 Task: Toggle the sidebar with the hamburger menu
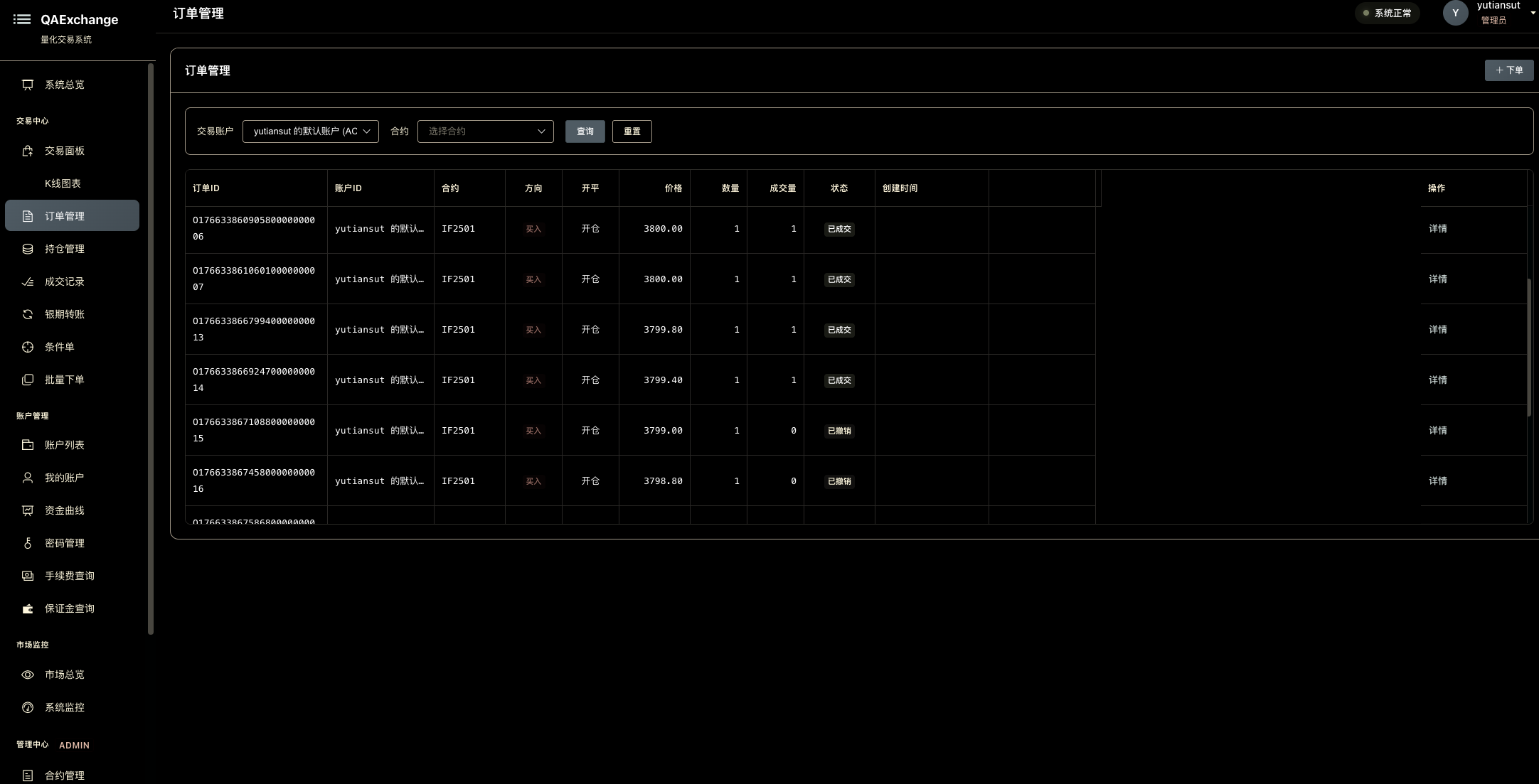(22, 19)
